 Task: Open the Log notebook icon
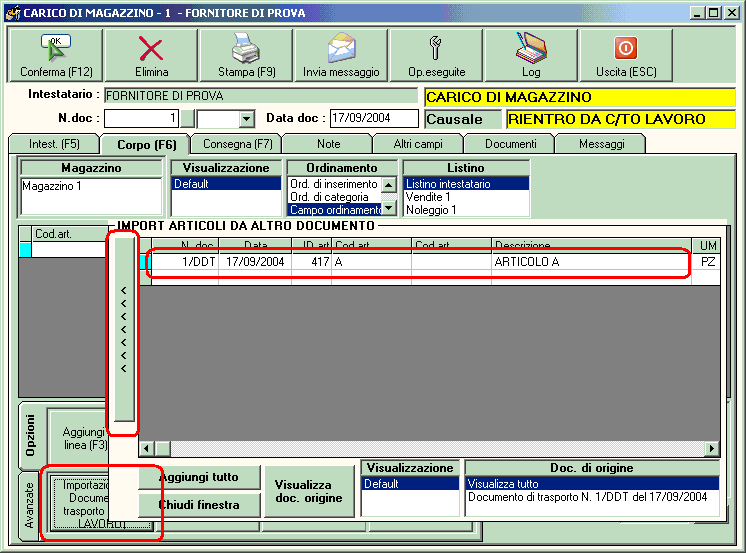click(x=531, y=48)
